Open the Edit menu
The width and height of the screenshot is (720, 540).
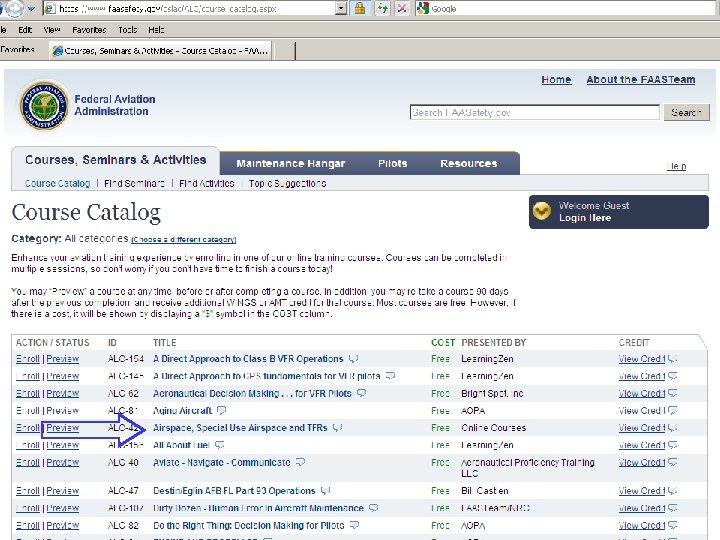[x=25, y=30]
